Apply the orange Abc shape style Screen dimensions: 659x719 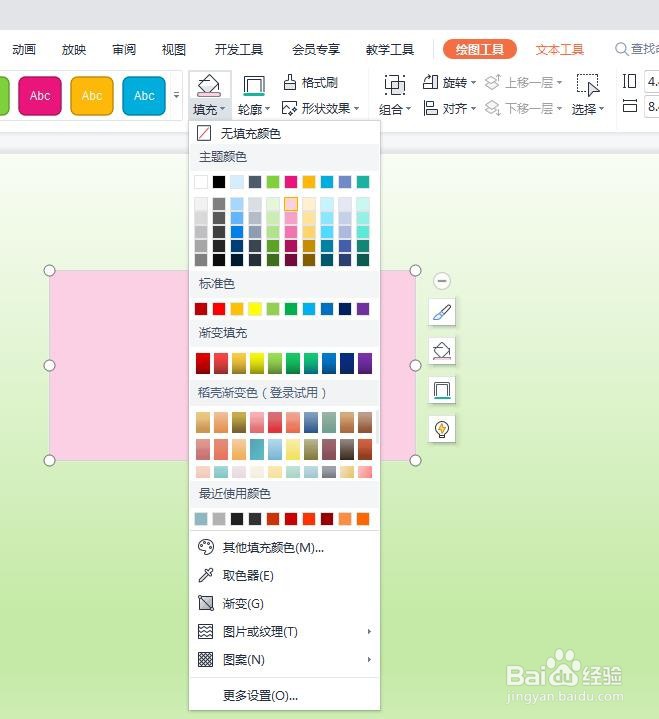(92, 96)
